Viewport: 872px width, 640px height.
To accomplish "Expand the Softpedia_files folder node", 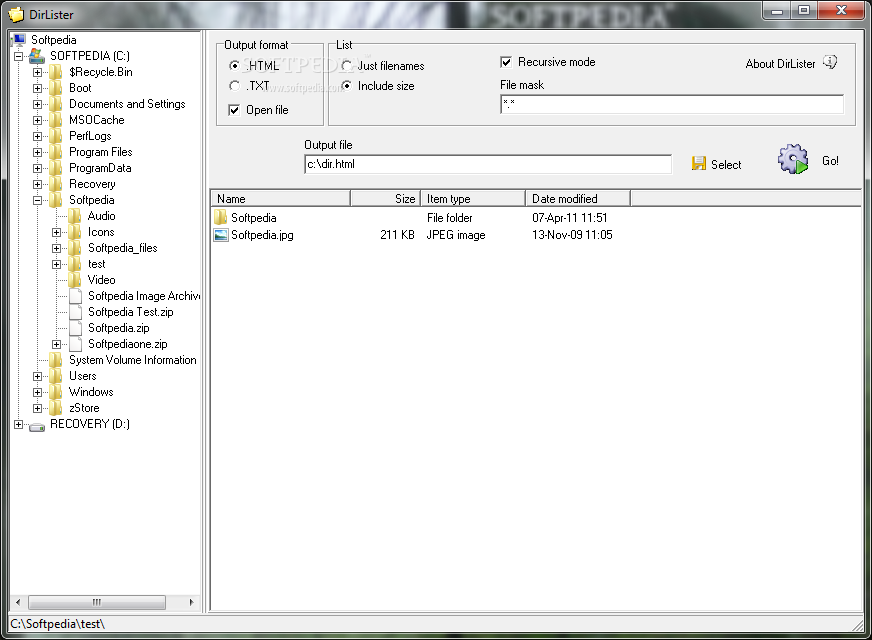I will click(x=56, y=249).
